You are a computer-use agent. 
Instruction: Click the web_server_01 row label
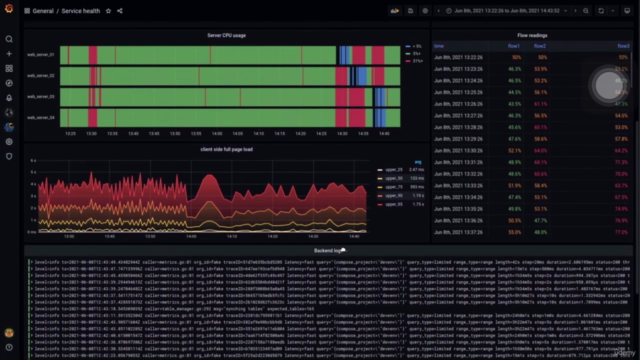click(x=41, y=54)
